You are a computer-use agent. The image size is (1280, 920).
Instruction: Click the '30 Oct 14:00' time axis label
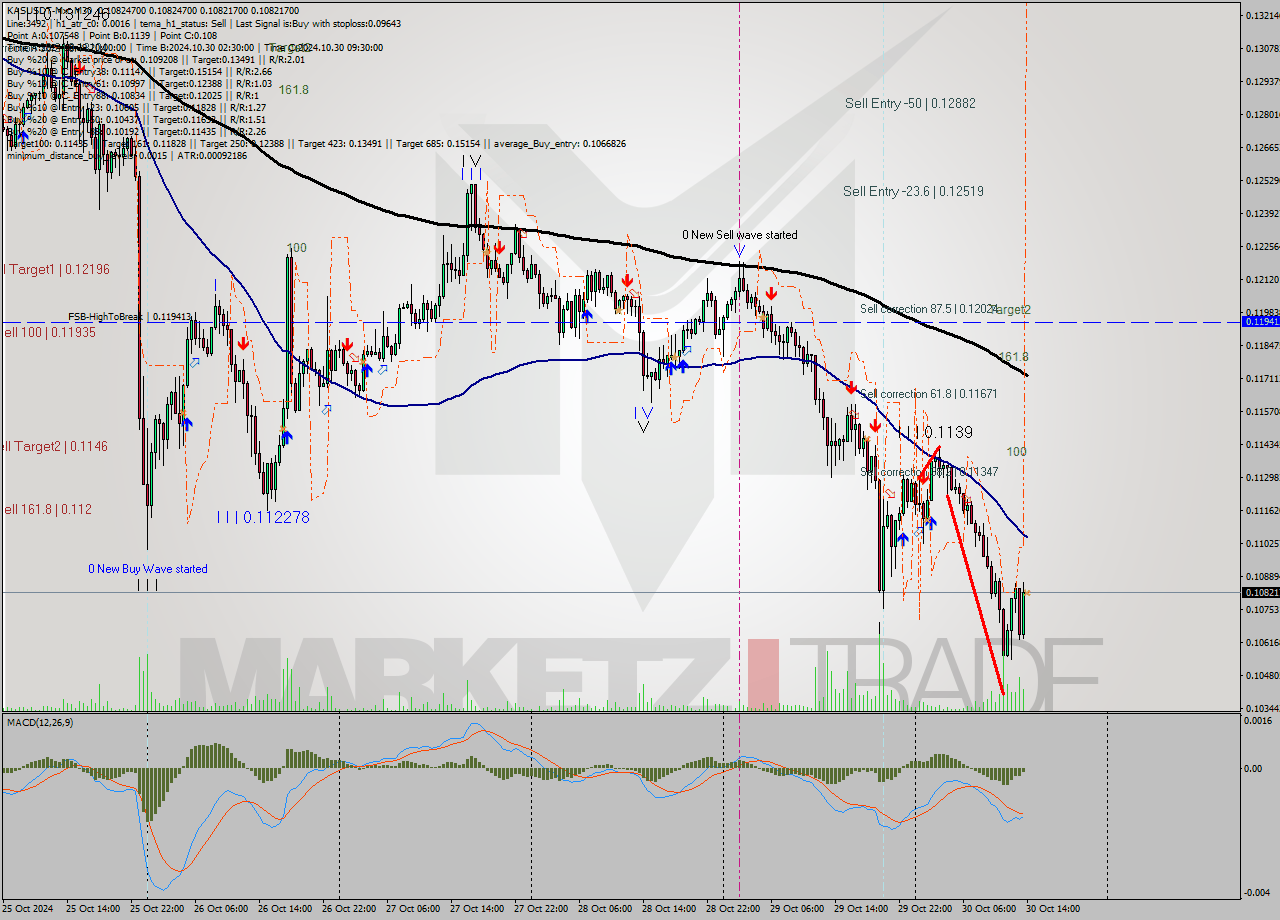tap(1052, 909)
